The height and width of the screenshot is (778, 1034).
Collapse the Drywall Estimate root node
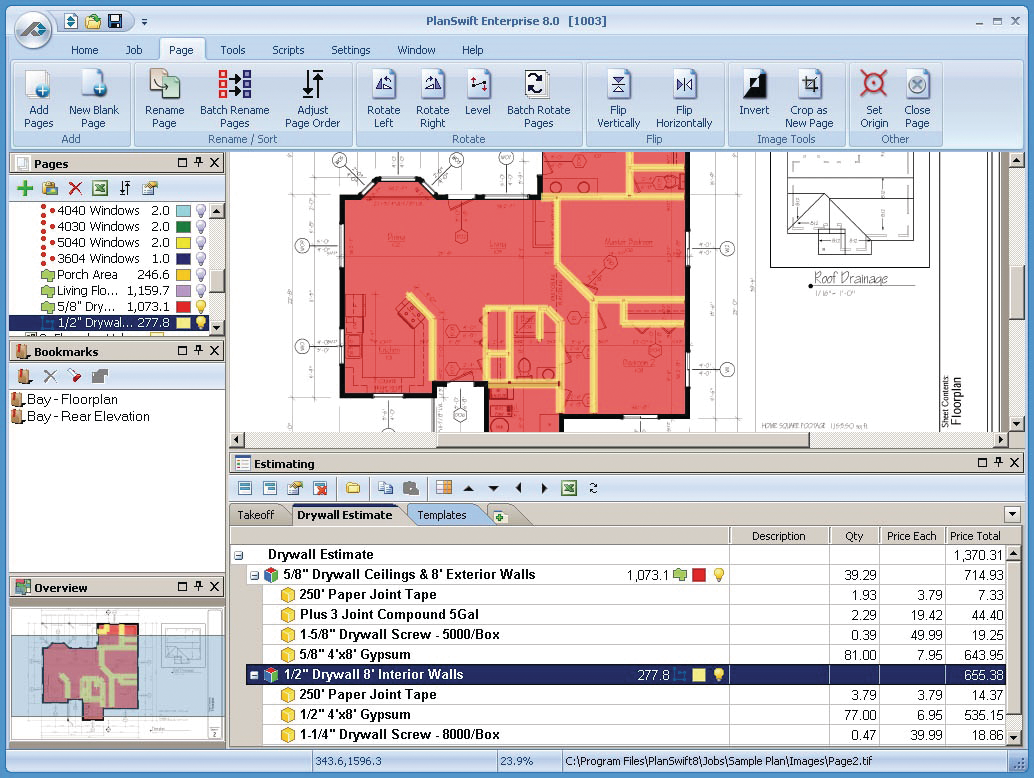coord(239,556)
